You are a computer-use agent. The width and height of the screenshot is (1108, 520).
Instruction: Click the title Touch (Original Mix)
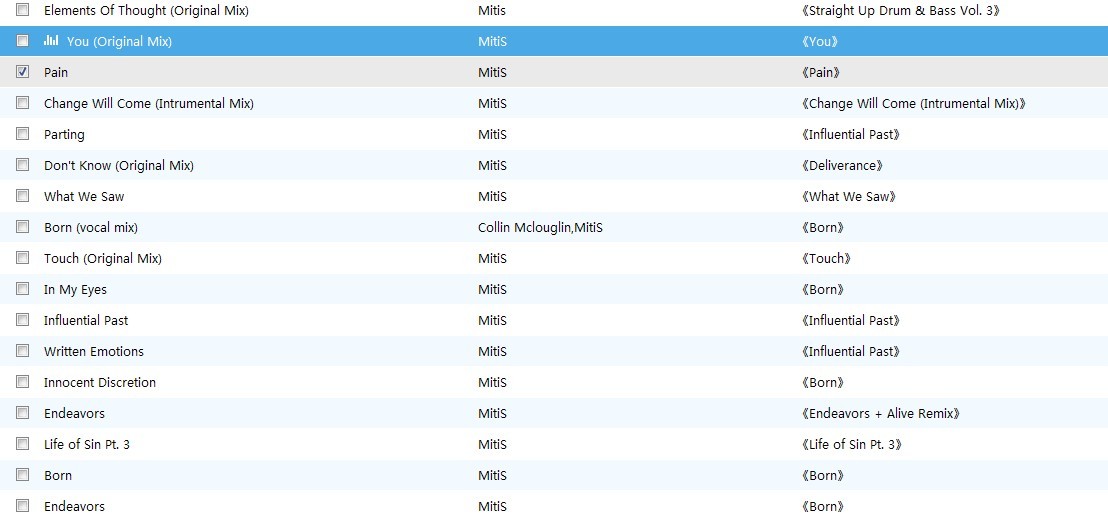102,259
